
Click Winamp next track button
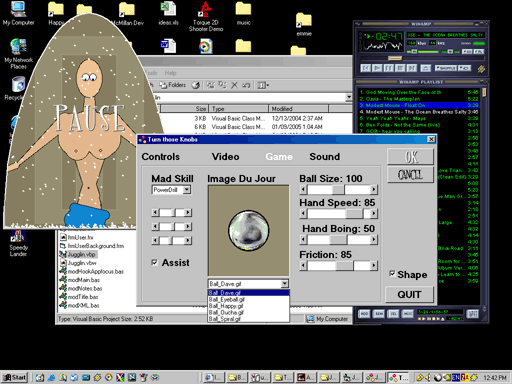tap(412, 68)
